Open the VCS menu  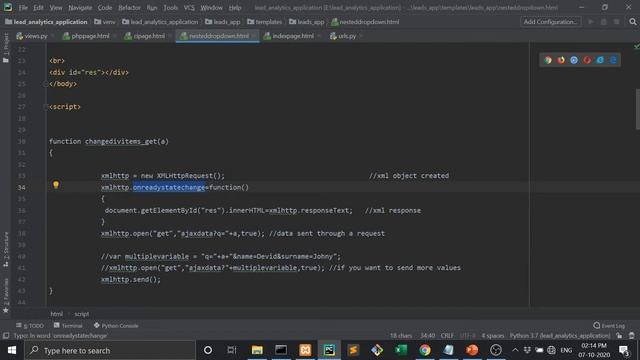189,7
